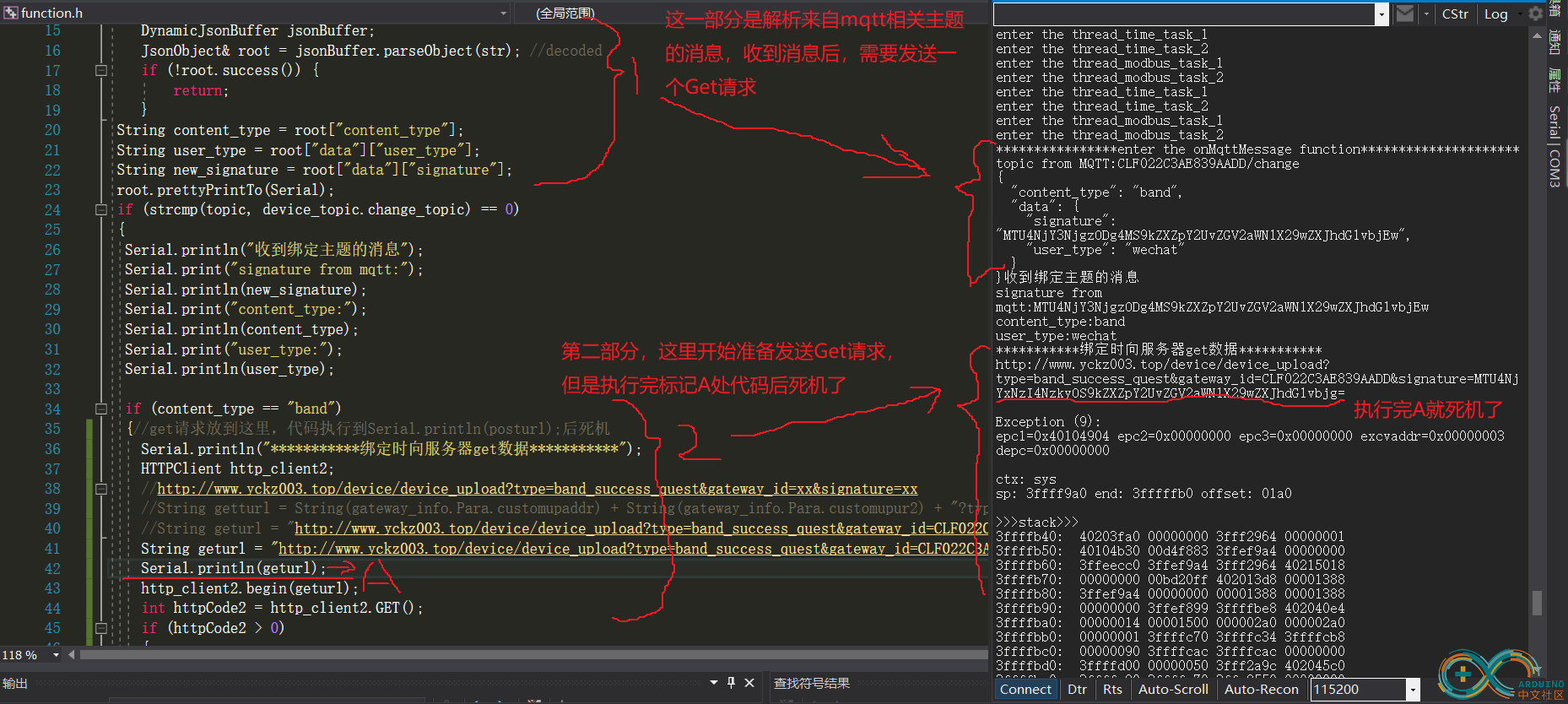The width and height of the screenshot is (1568, 704).
Task: Click DynamicJsonBuffer jsonBuffer; line
Action: coord(257,30)
